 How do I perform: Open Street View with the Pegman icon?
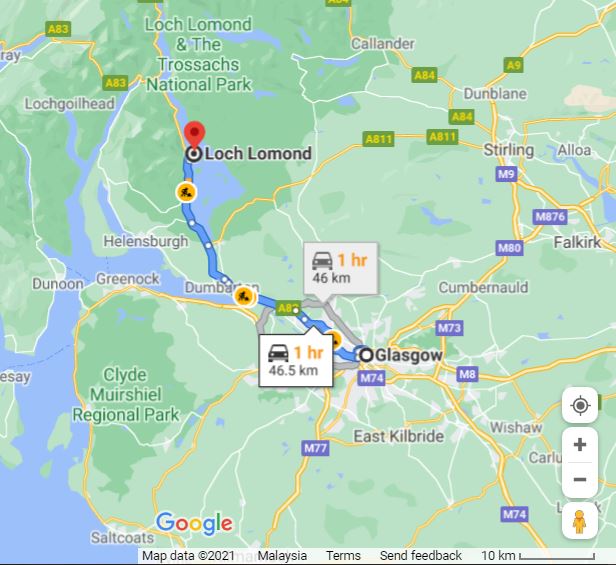click(x=580, y=521)
